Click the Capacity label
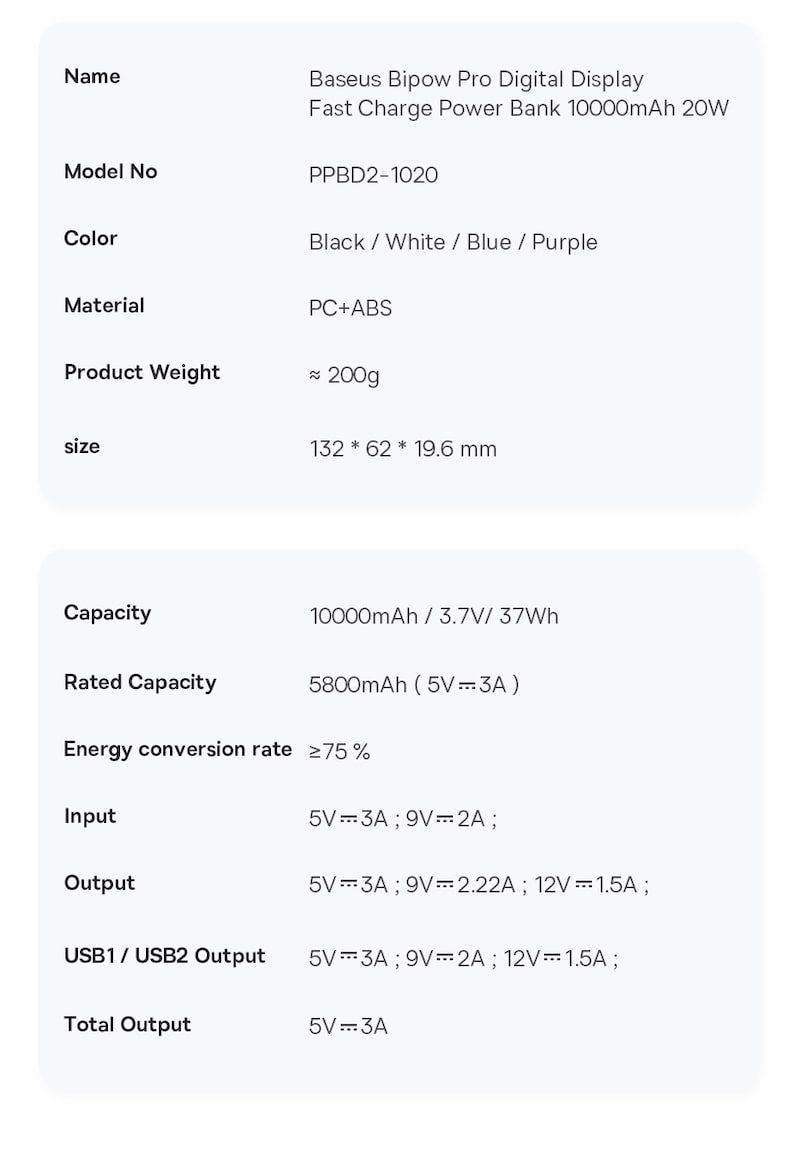The image size is (798, 1156). pos(108,613)
